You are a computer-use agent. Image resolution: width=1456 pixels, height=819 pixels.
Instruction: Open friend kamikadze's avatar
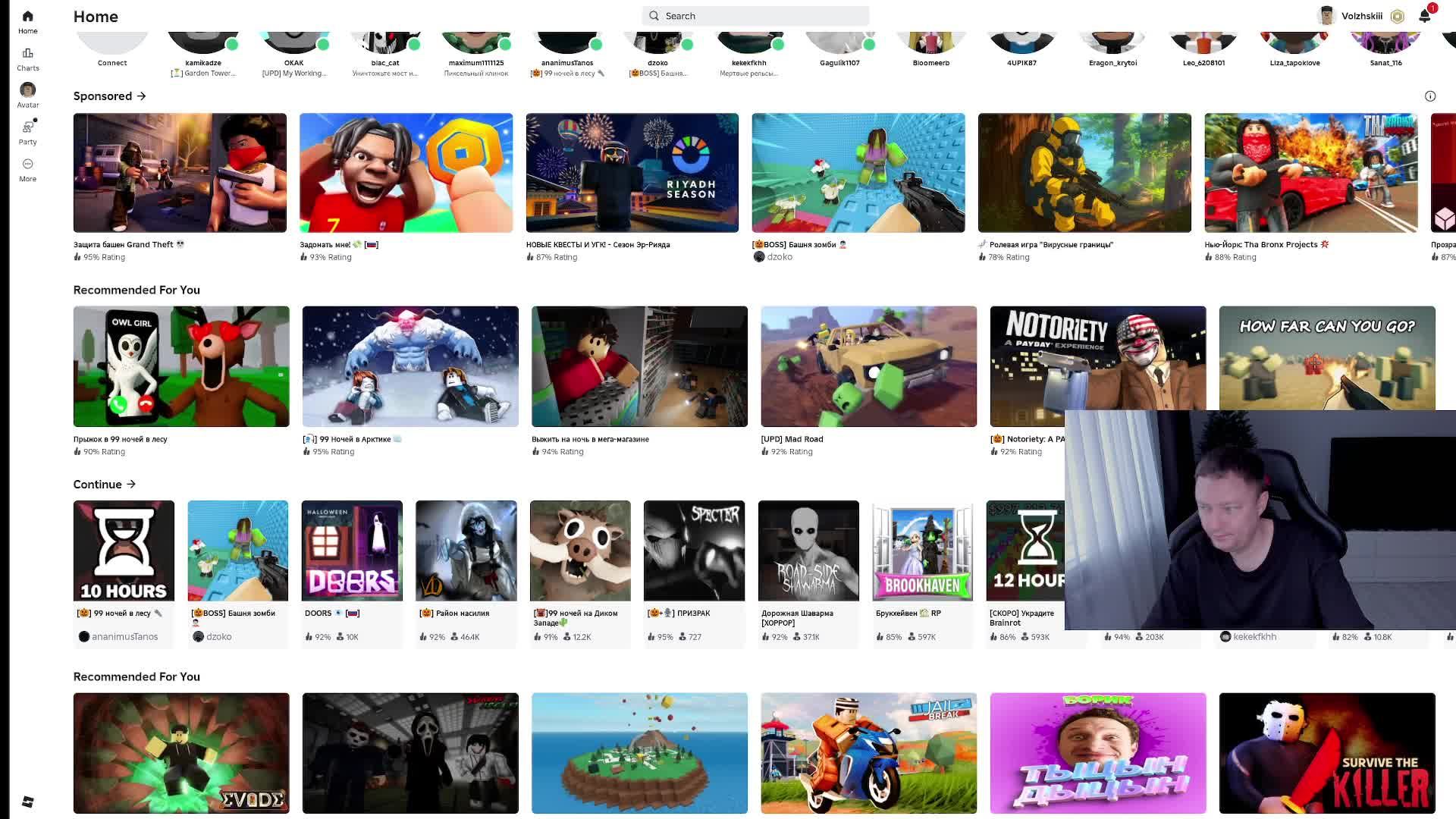pyautogui.click(x=203, y=42)
